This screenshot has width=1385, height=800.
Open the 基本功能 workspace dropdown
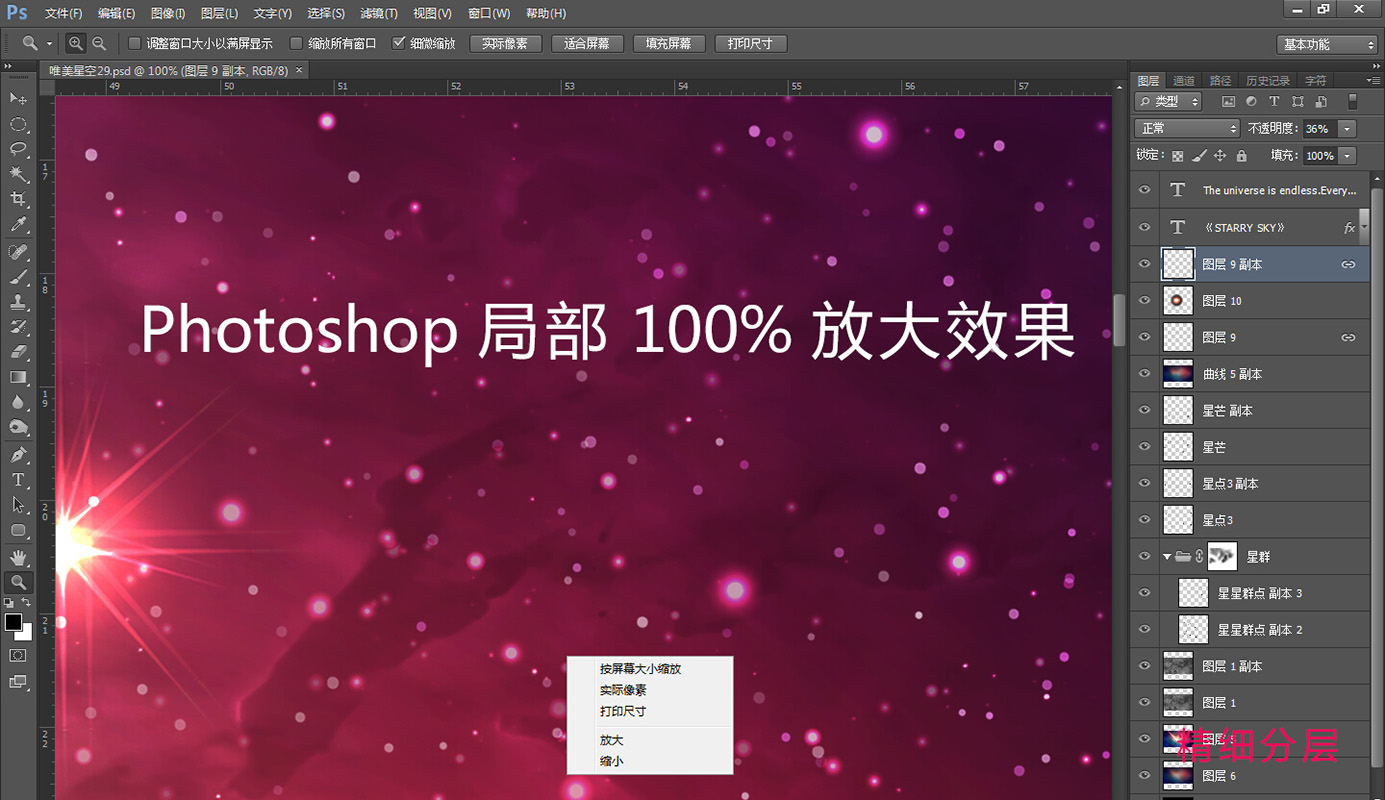tap(1328, 45)
